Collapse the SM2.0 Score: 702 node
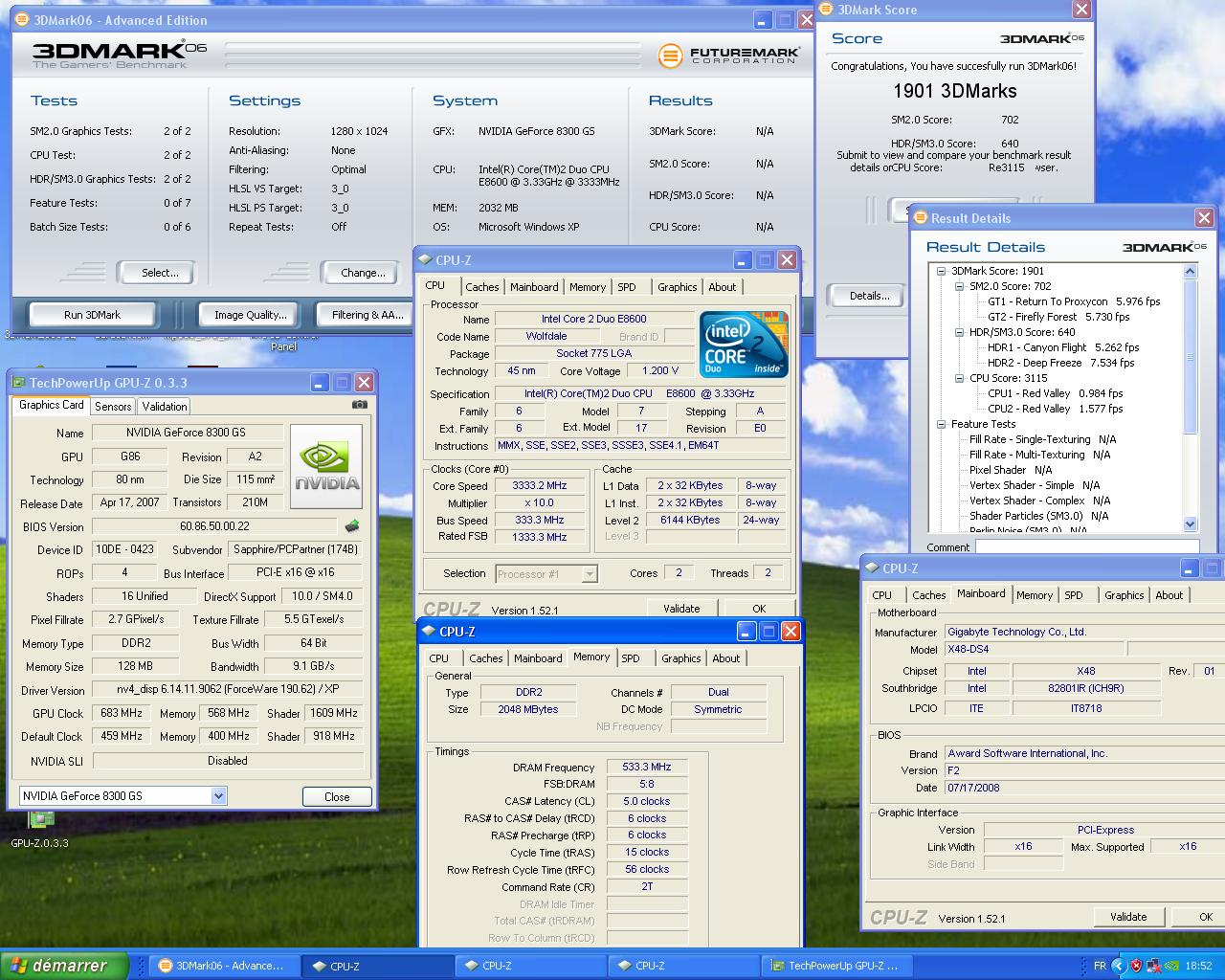 960,286
